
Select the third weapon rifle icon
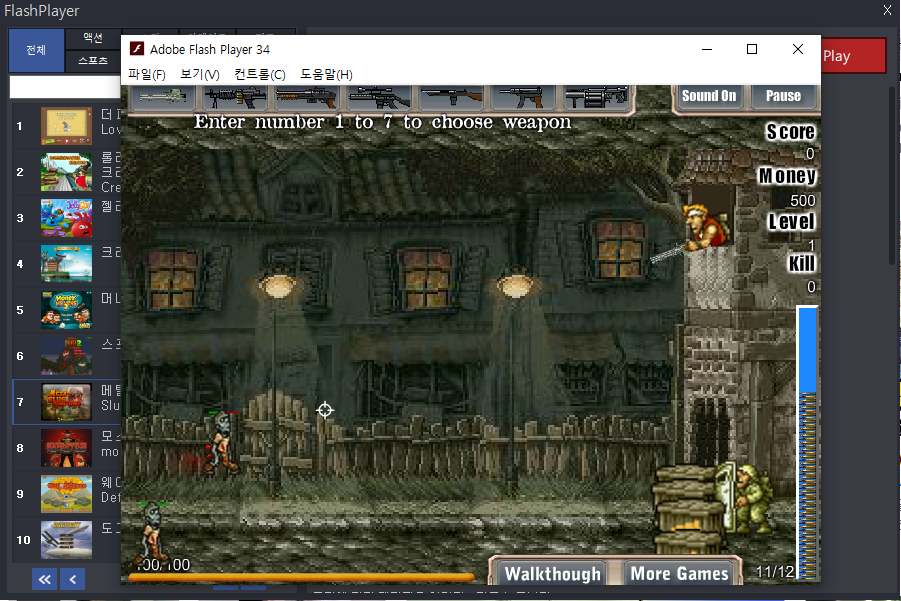306,97
